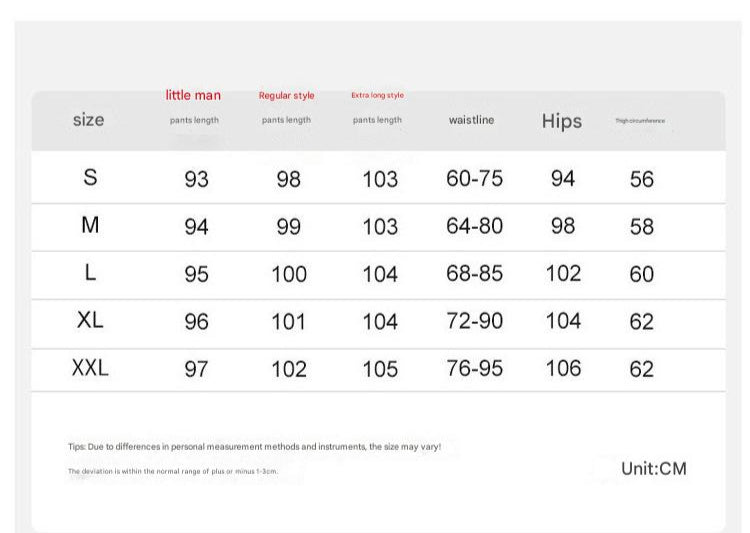Click the 'size' column header
This screenshot has height=533, width=750.
(x=88, y=120)
